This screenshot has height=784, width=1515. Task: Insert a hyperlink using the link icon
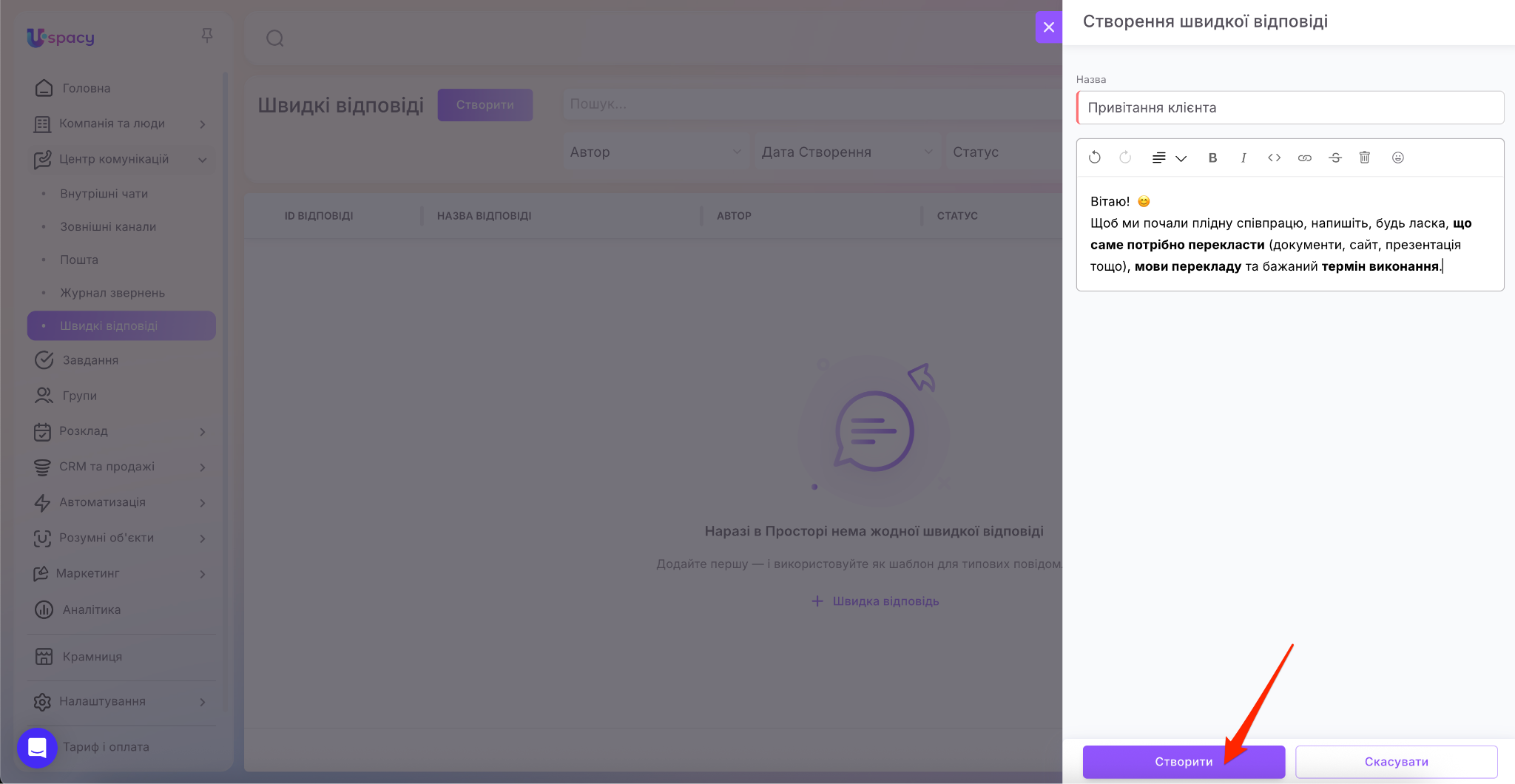click(x=1305, y=158)
